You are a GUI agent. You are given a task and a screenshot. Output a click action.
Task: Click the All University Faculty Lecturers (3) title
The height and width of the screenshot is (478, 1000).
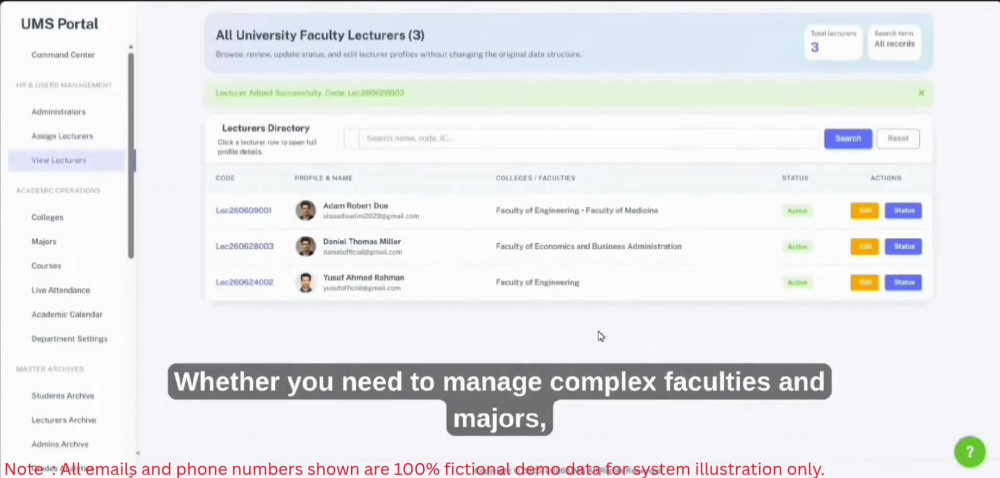(320, 35)
